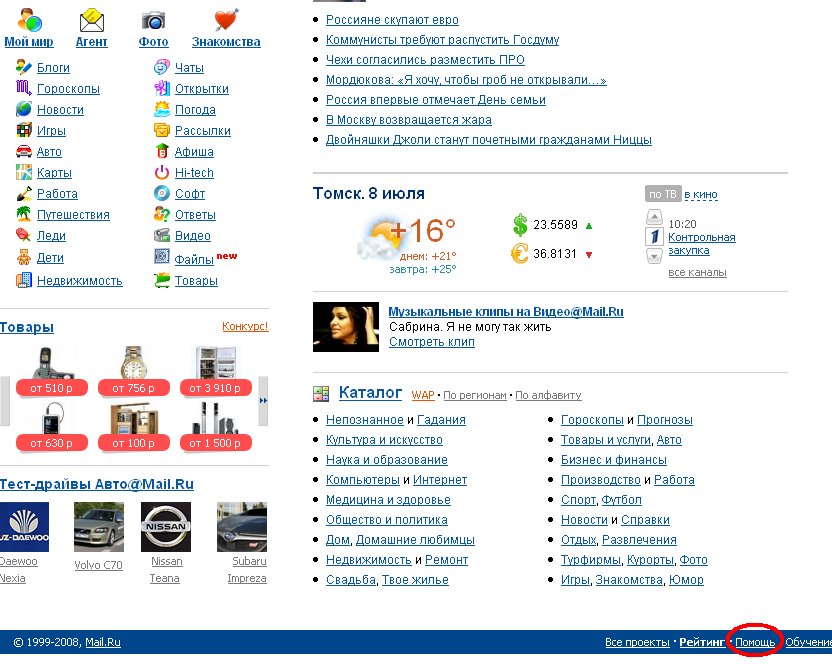Click the Сабрина music video thumbnail
The width and height of the screenshot is (832, 664).
[x=346, y=327]
